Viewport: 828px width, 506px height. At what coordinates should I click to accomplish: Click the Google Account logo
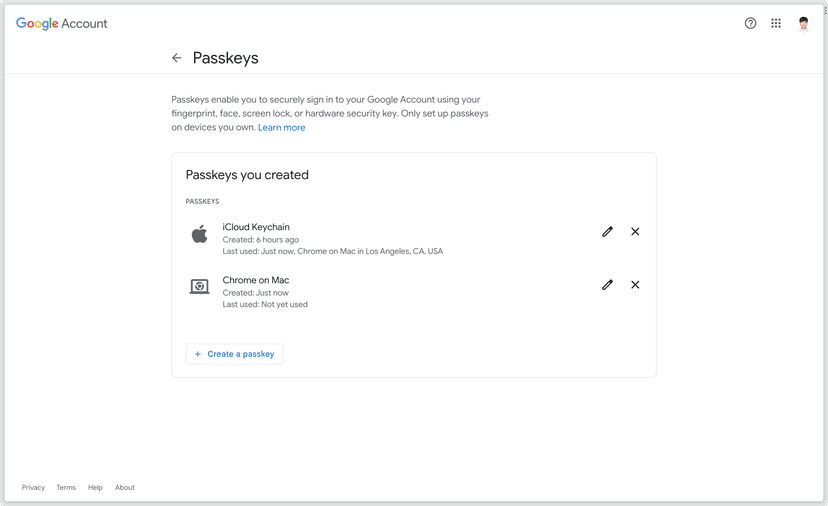(62, 23)
